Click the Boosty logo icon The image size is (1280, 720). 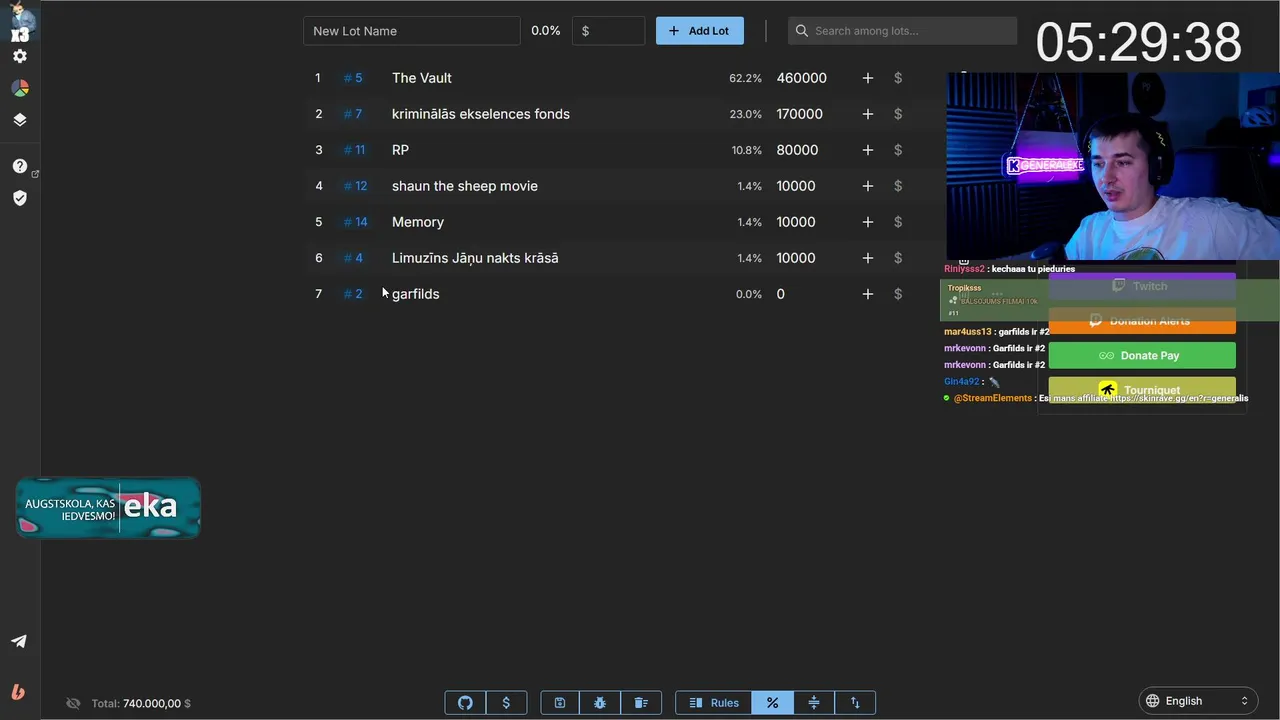tap(18, 691)
